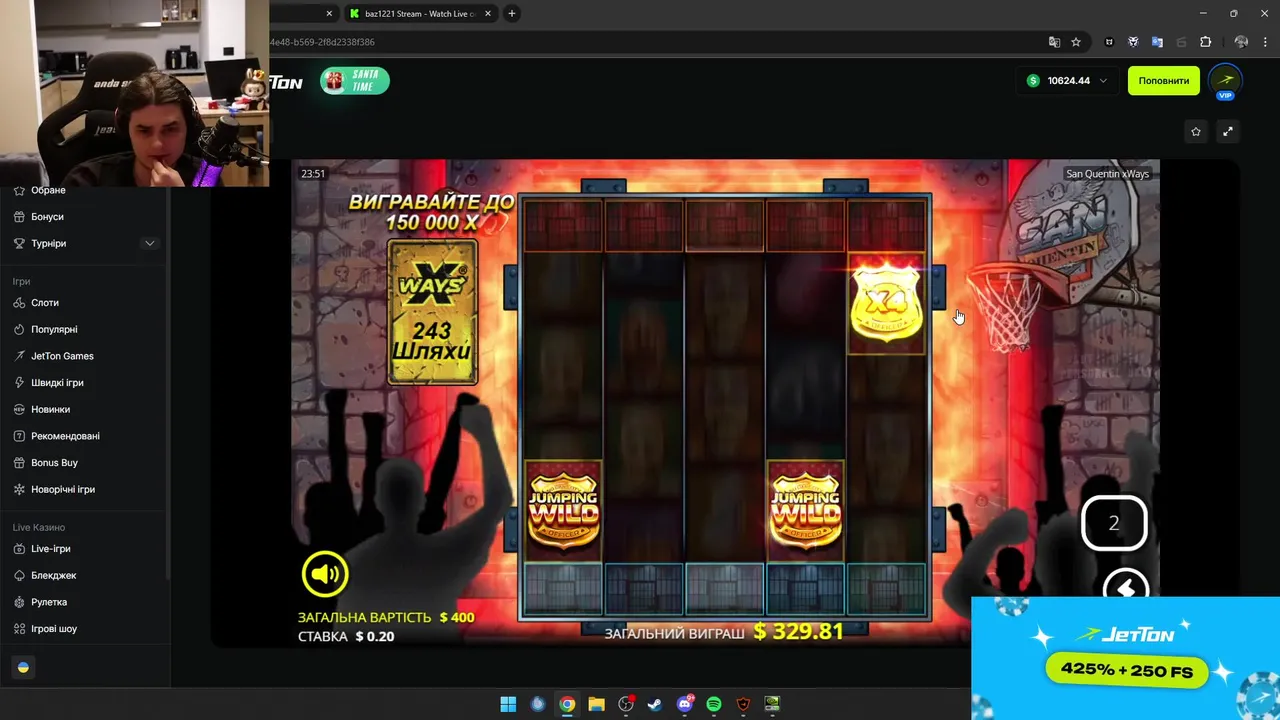The width and height of the screenshot is (1280, 720).
Task: Click the first-reel Jumping Wild symbol
Action: click(563, 509)
